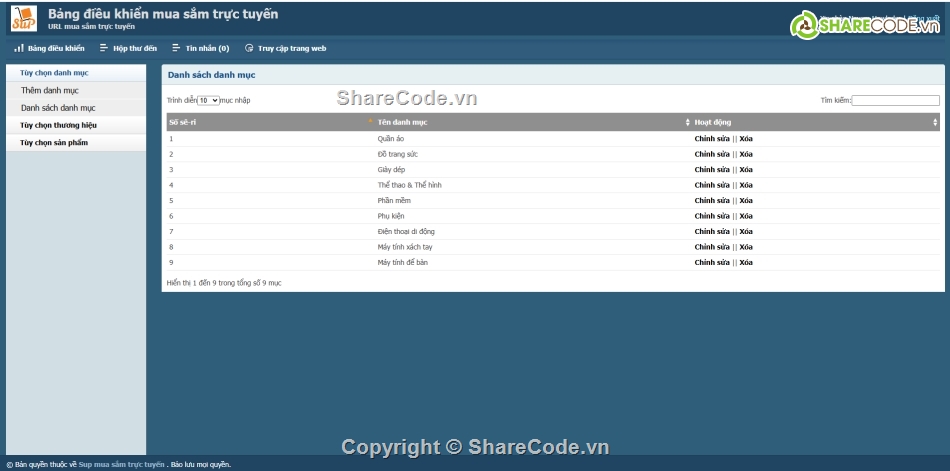950x471 pixels.
Task: Click Xóa for Phụ kiện
Action: 746,216
